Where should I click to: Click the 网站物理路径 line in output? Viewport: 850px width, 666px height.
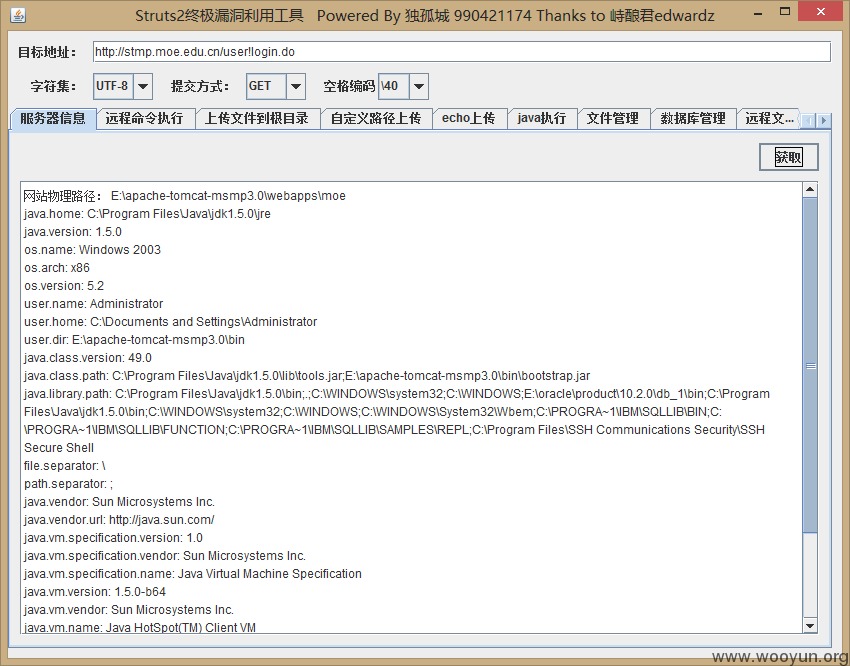pos(185,196)
